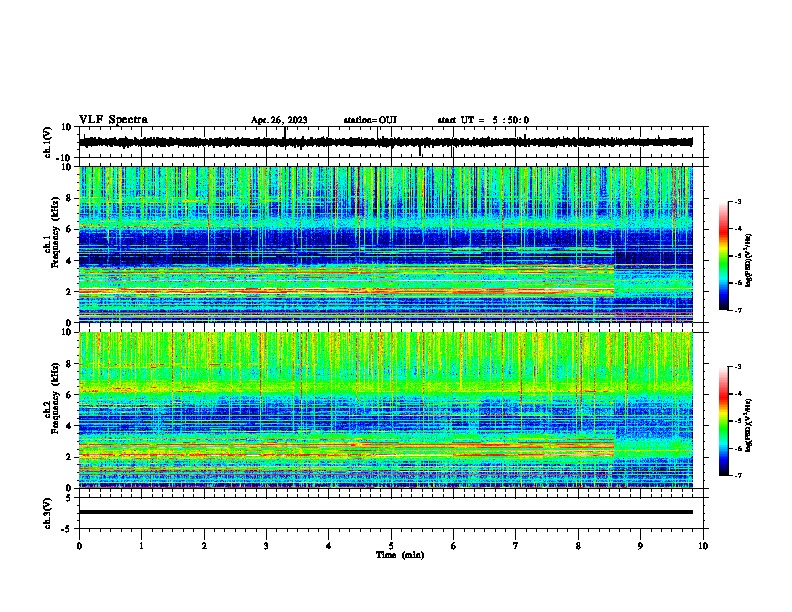The image size is (792, 612).
Task: Click the ch.1(V) waveform axis label
Action: pos(47,142)
